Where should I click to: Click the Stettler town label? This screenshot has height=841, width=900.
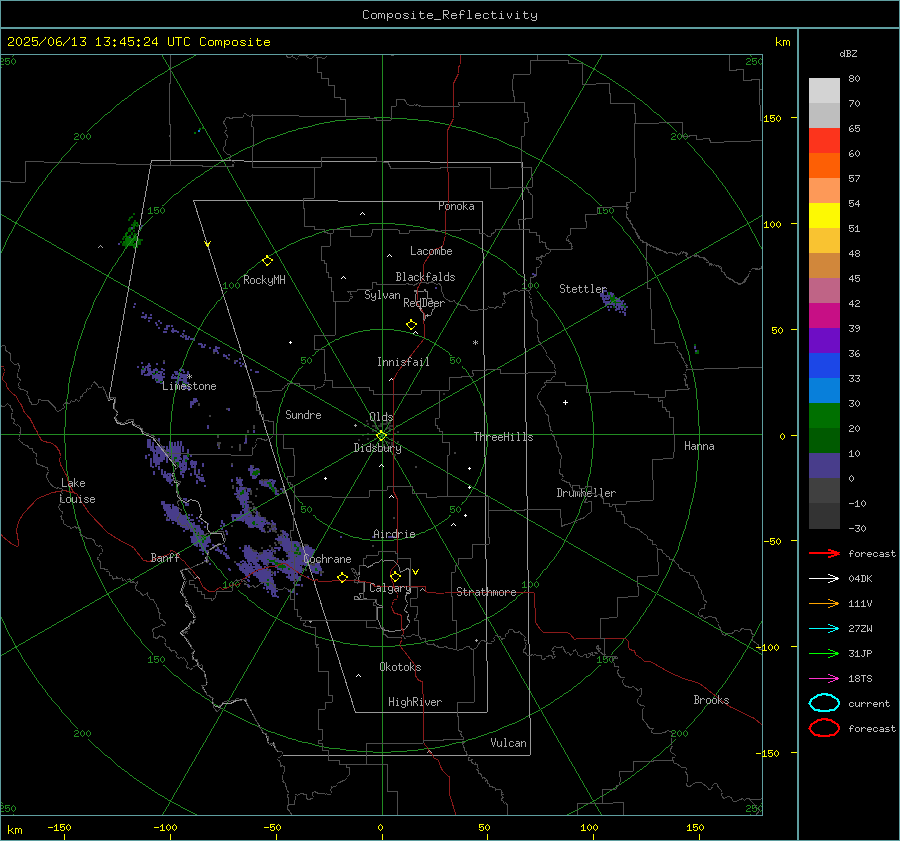(583, 289)
